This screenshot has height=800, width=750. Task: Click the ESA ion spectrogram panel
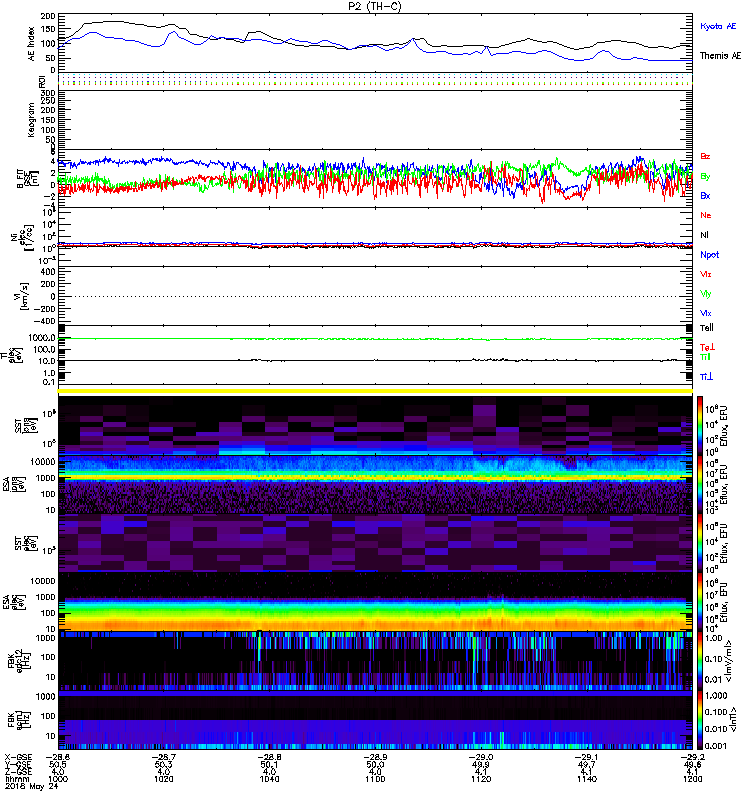(376, 485)
